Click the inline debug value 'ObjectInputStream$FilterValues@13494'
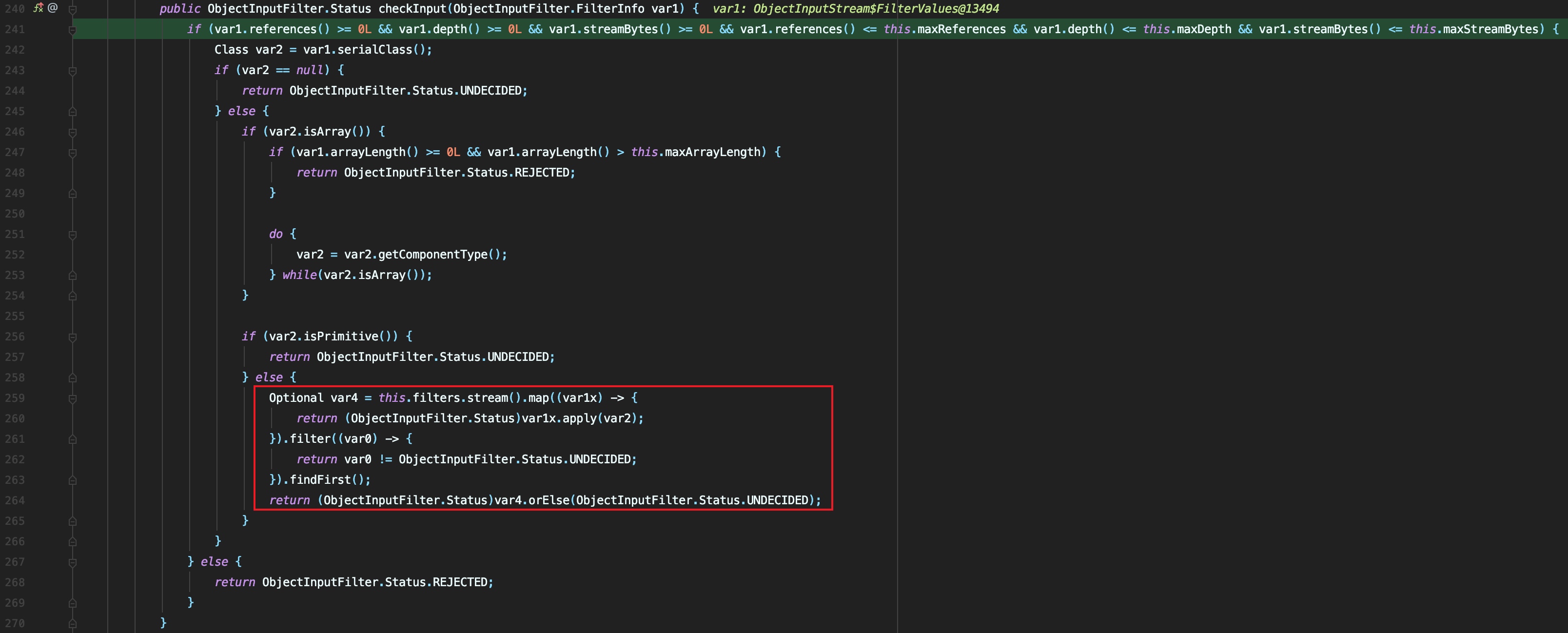The image size is (1568, 633). coord(876,8)
